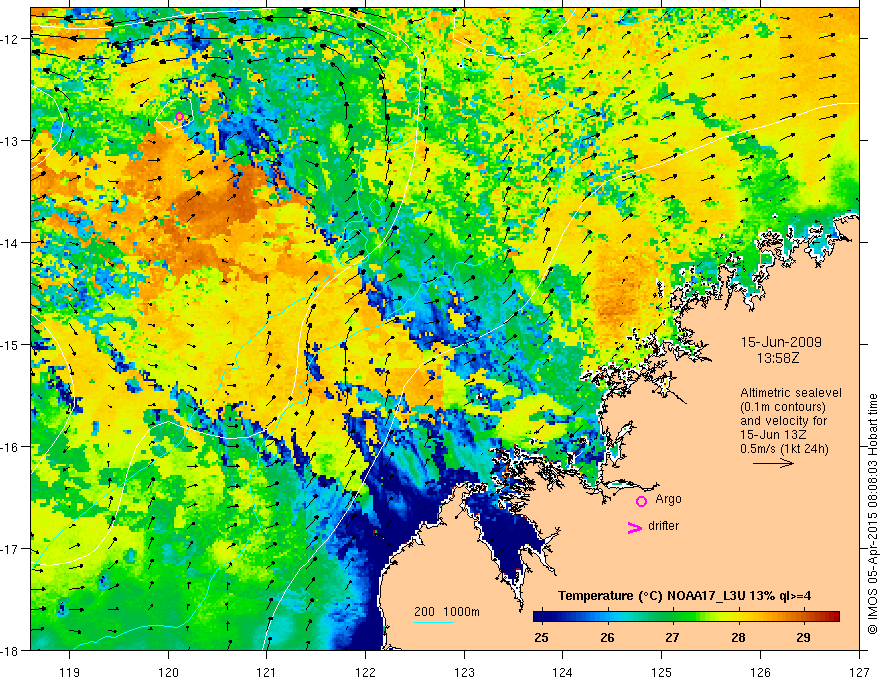This screenshot has width=880, height=680.
Task: Click the text Altimetric sealevel
Action: coord(791,393)
